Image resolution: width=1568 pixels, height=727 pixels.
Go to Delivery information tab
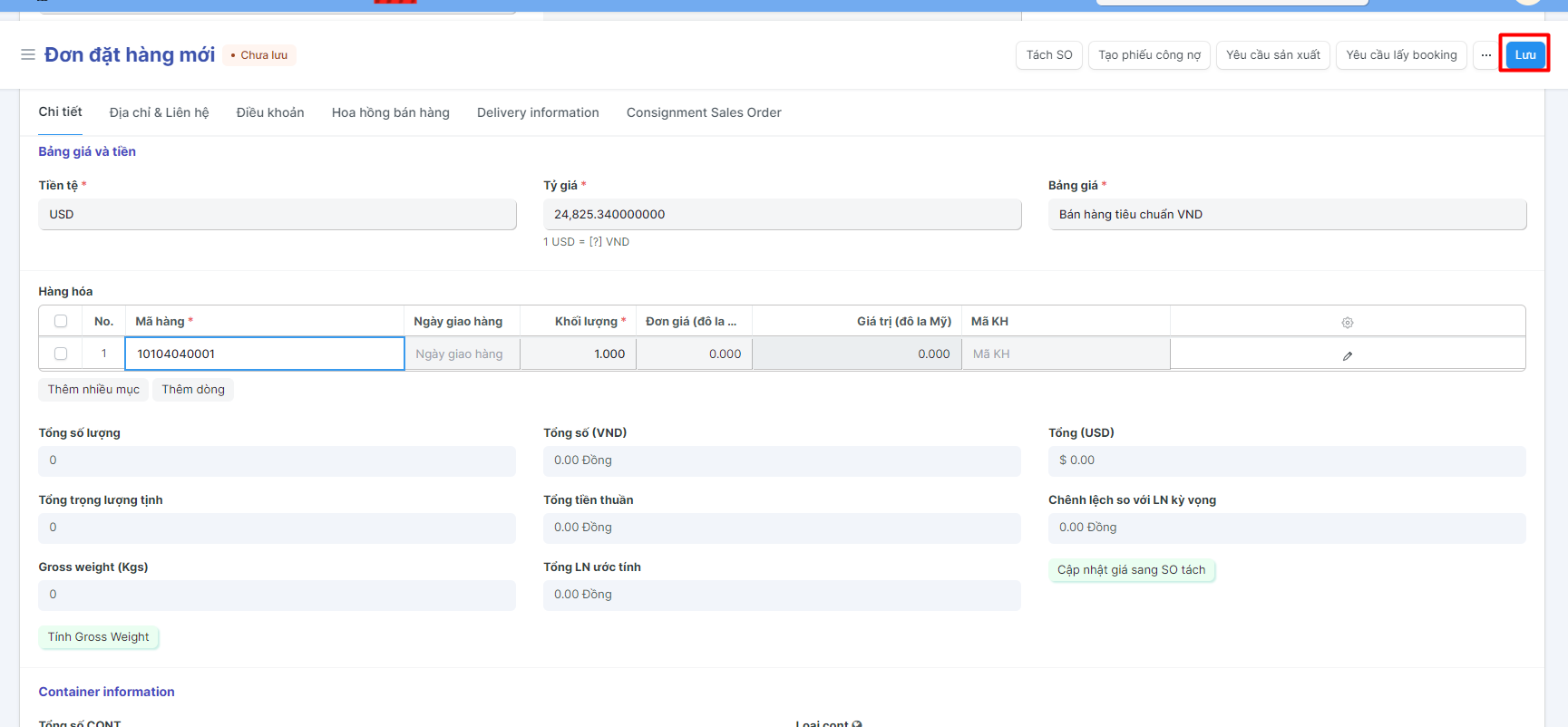pyautogui.click(x=538, y=112)
